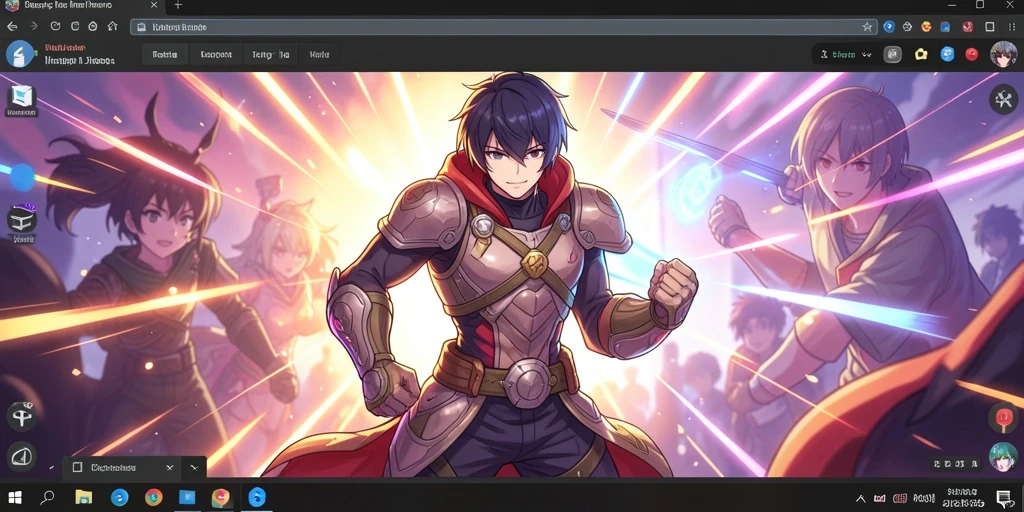Click the red round pin button at right

(1003, 418)
